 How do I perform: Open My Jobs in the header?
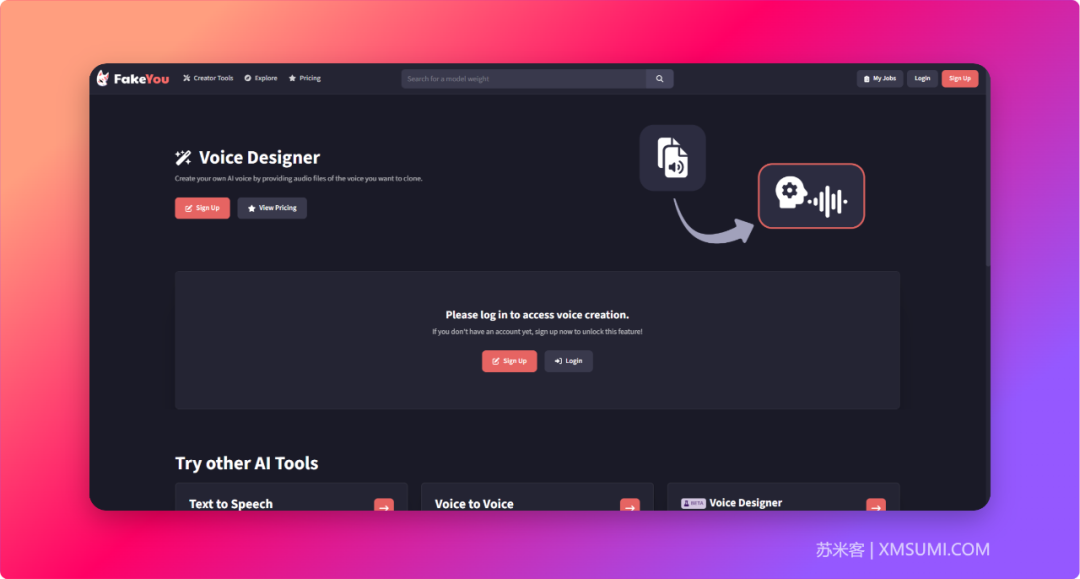[880, 78]
